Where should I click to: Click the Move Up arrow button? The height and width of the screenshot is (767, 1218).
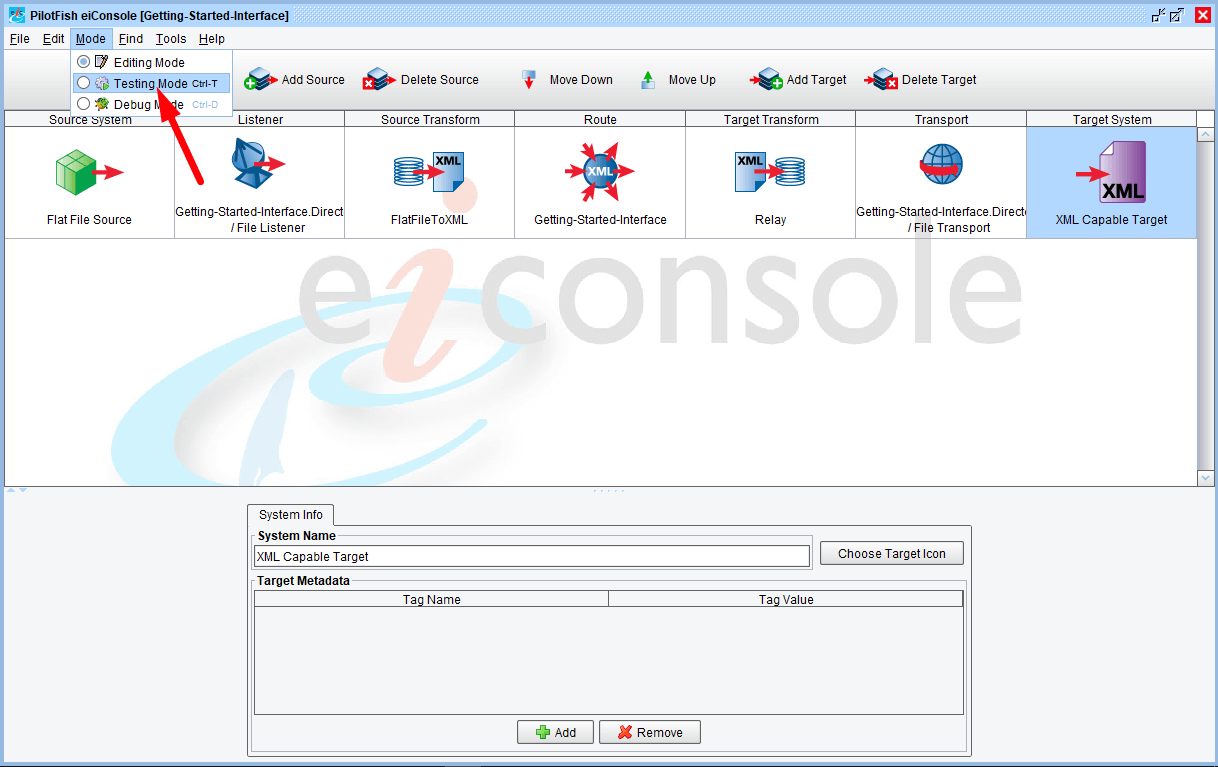pyautogui.click(x=679, y=80)
